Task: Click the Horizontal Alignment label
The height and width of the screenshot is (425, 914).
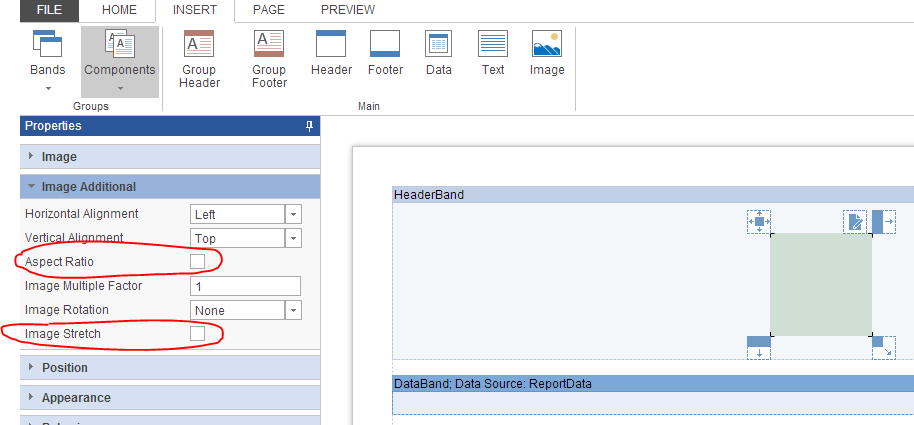Action: (82, 214)
